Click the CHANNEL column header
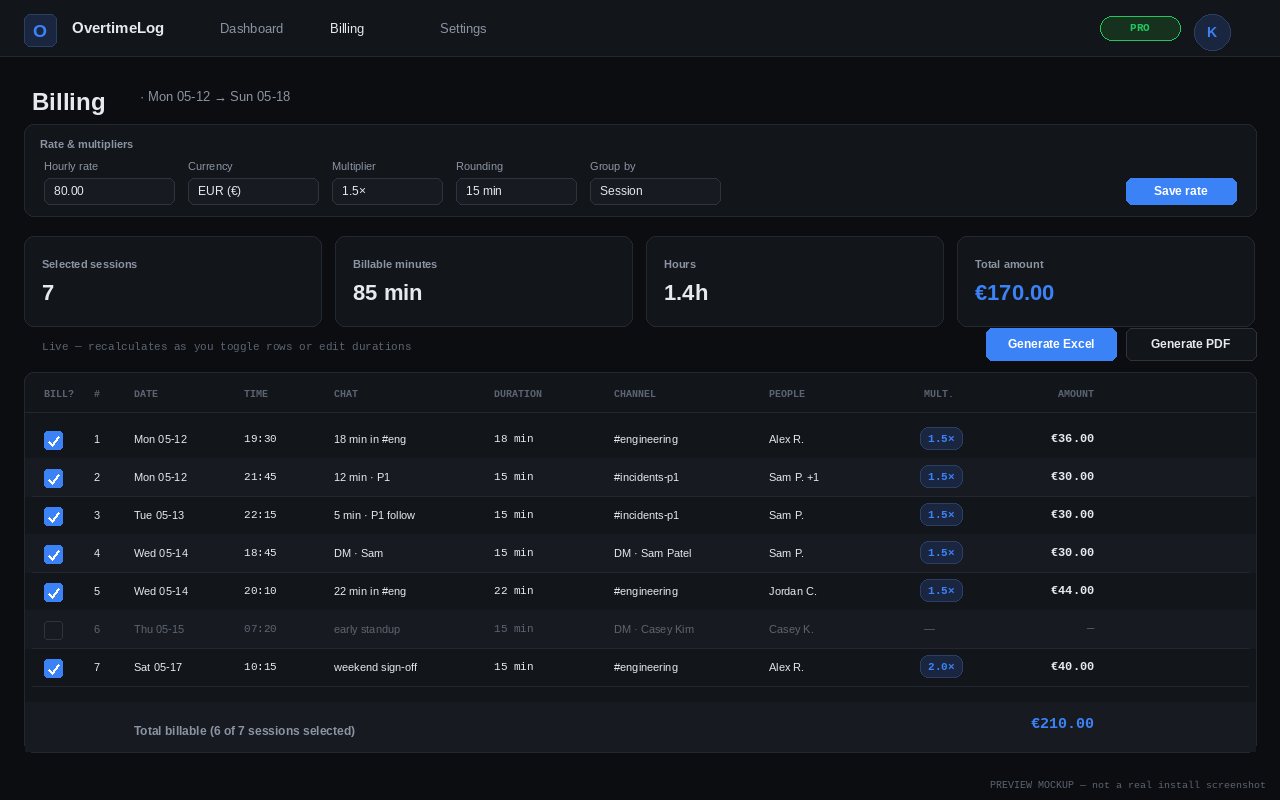This screenshot has width=1280, height=800. pyautogui.click(x=635, y=394)
